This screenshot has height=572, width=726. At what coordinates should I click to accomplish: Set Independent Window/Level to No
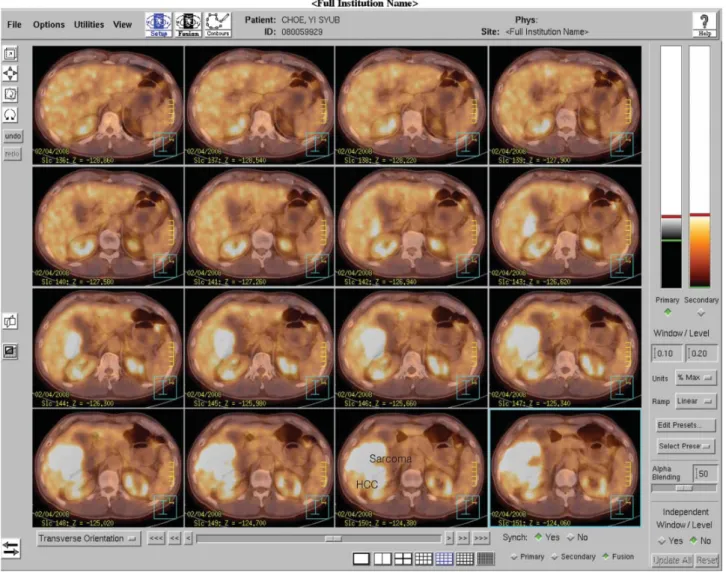[693, 541]
